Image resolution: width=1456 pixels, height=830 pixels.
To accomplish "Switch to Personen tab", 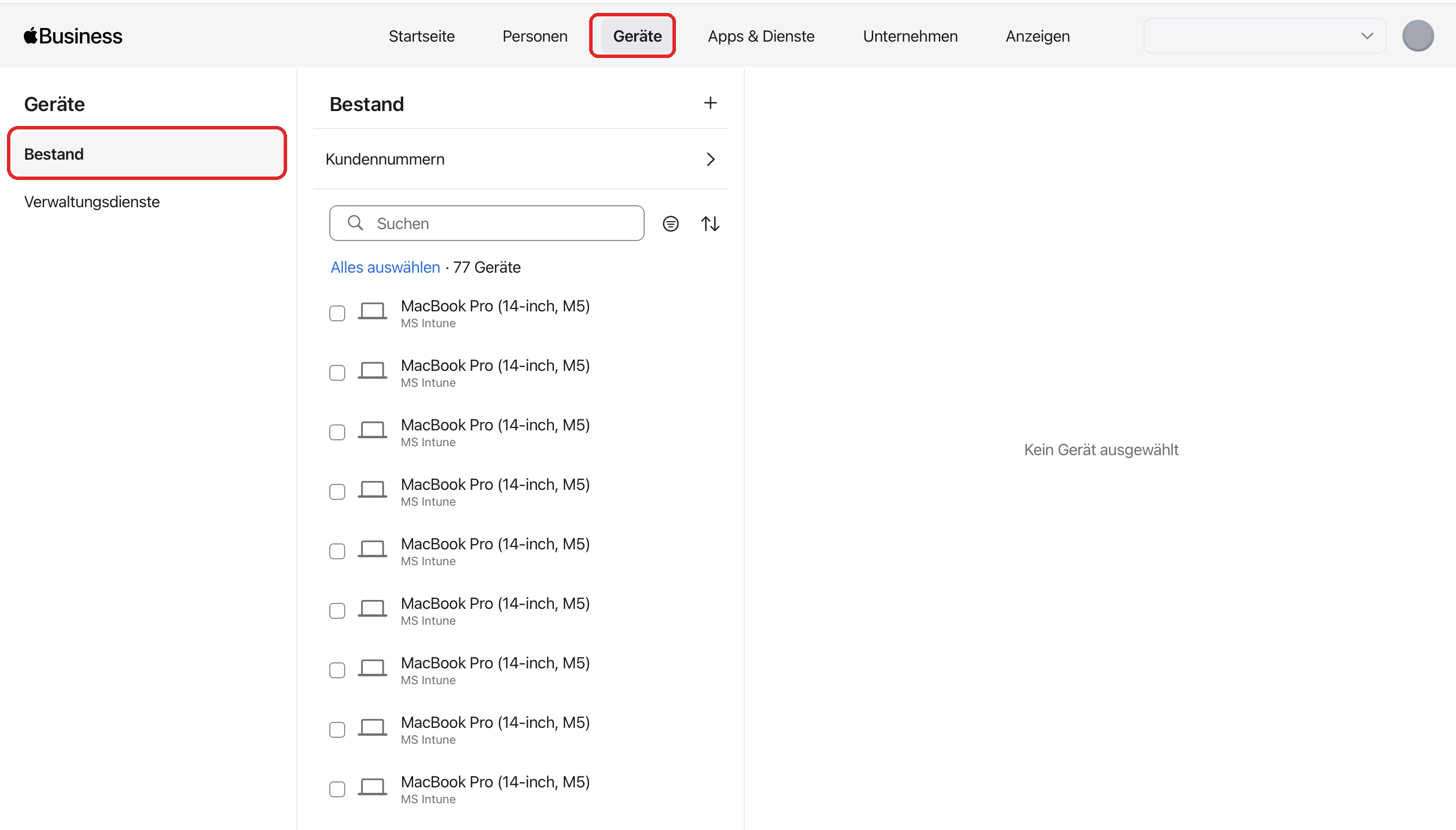I will (535, 36).
